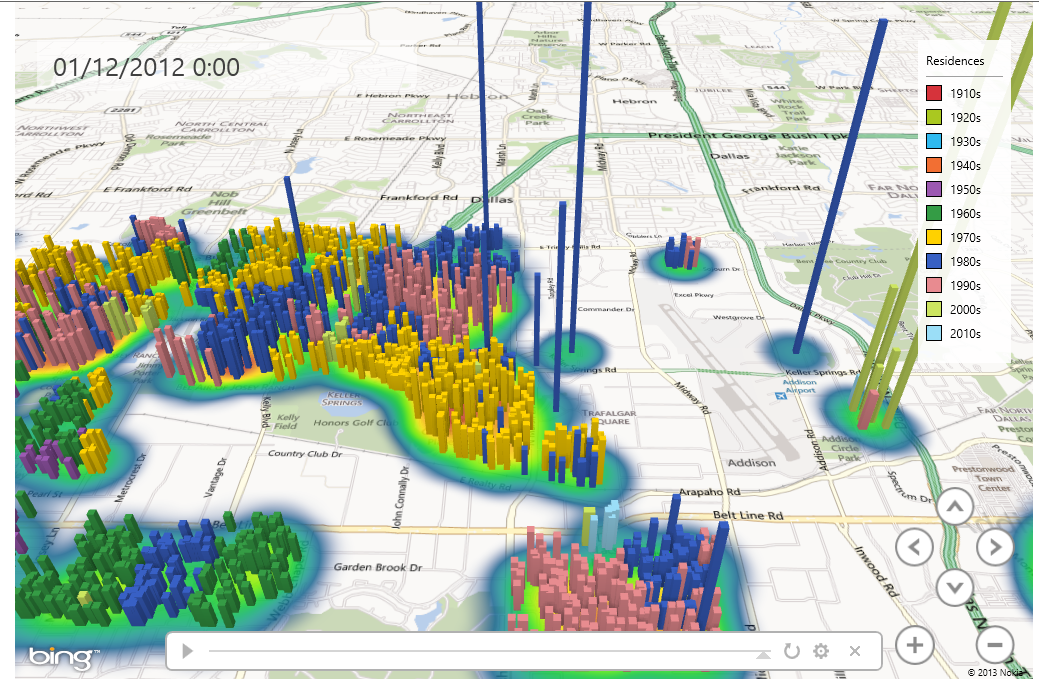Screen dimensions: 1039x679
Task: Click the 1990s pink legend swatch
Action: pos(934,285)
